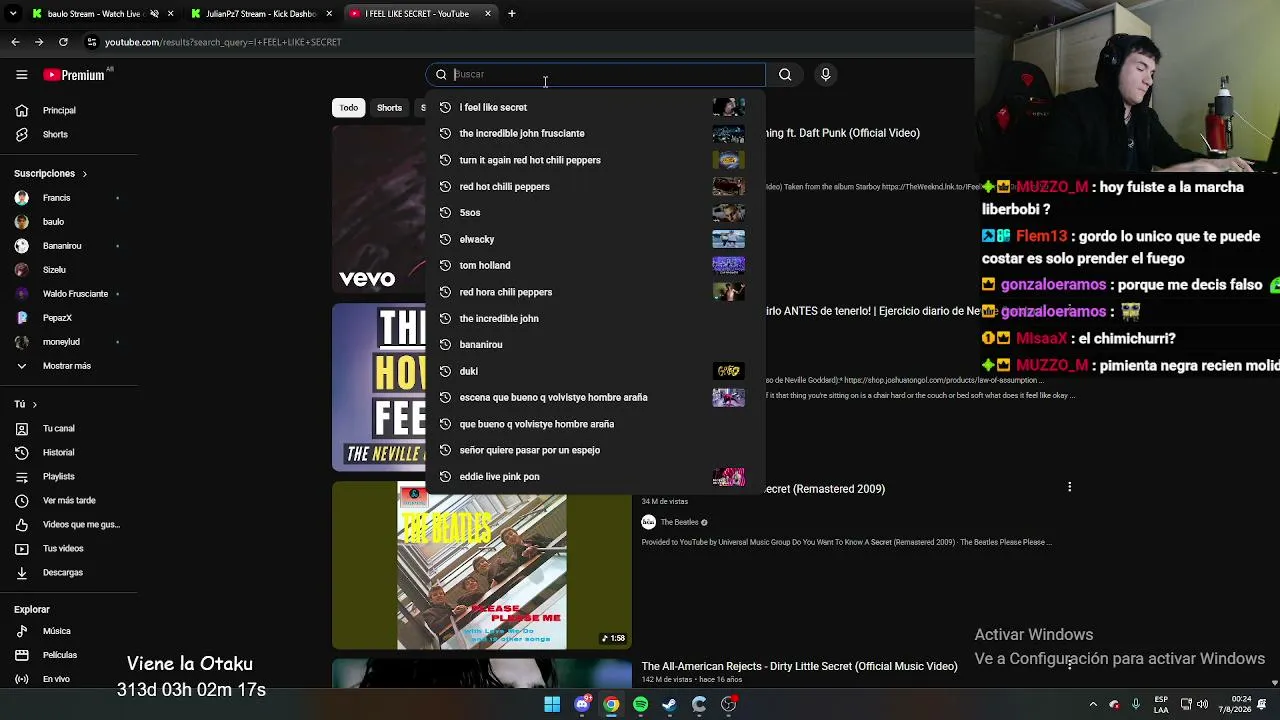
Task: Select the Shorts filter chip
Action: pyautogui.click(x=389, y=108)
